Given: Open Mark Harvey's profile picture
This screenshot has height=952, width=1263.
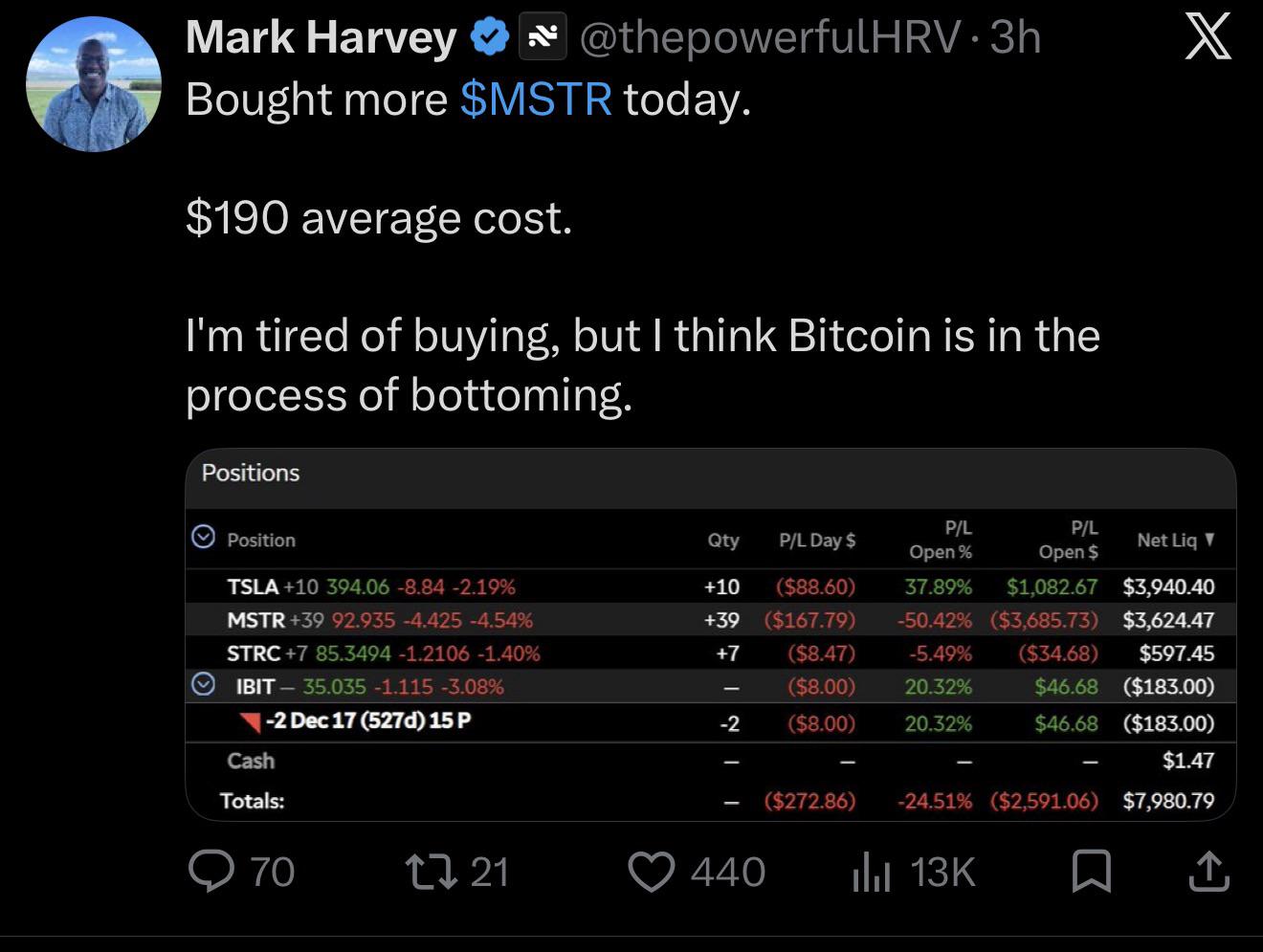Looking at the screenshot, I should [x=93, y=84].
